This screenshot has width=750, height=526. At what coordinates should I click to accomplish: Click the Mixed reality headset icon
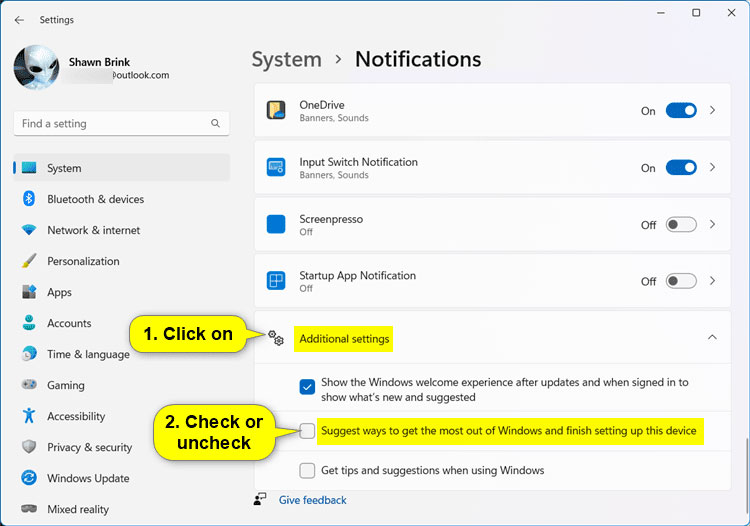coord(29,509)
